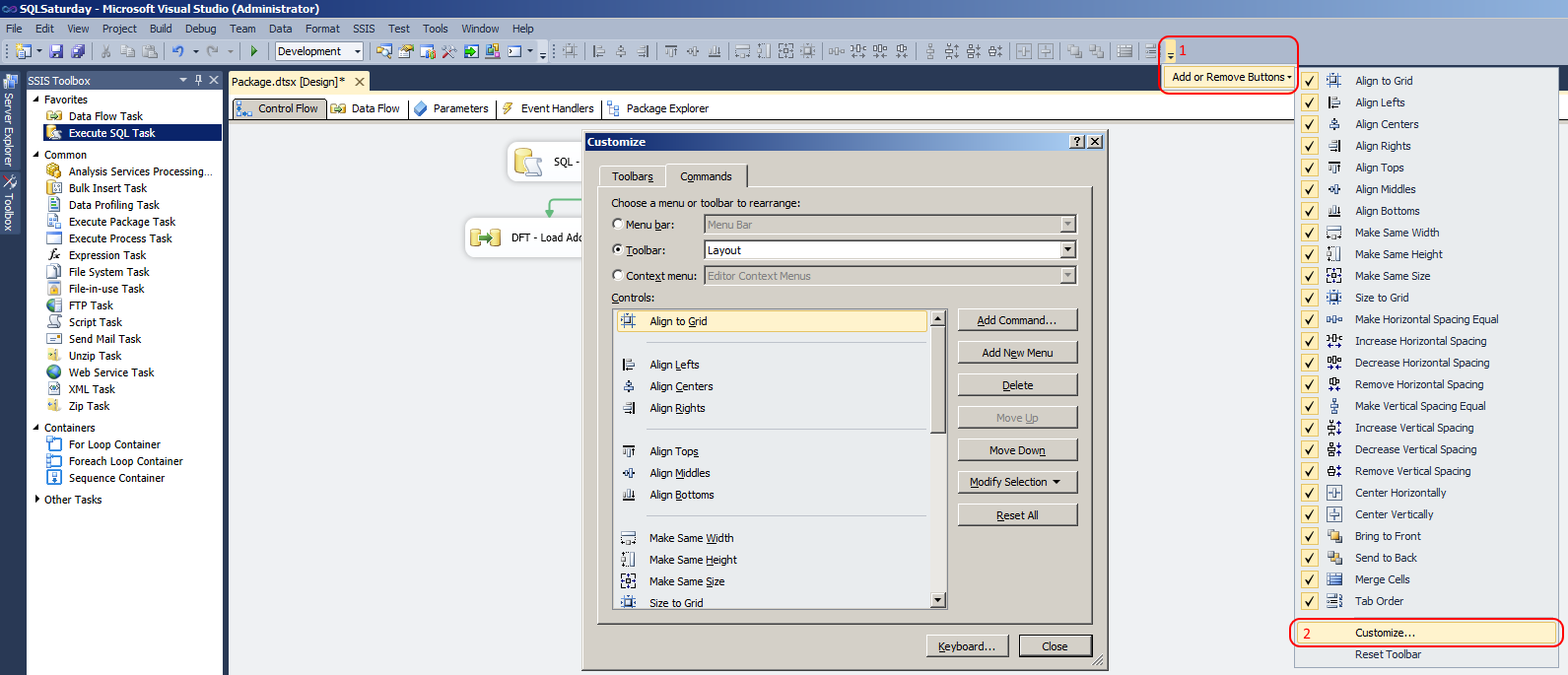Click the For Loop Container icon
This screenshot has height=675, width=1568.
click(54, 444)
